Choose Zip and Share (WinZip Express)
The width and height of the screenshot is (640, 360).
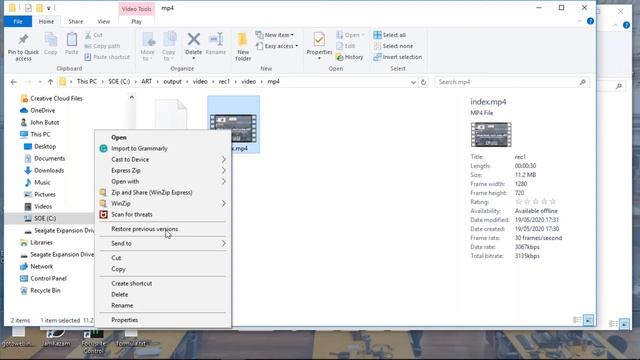coord(151,192)
